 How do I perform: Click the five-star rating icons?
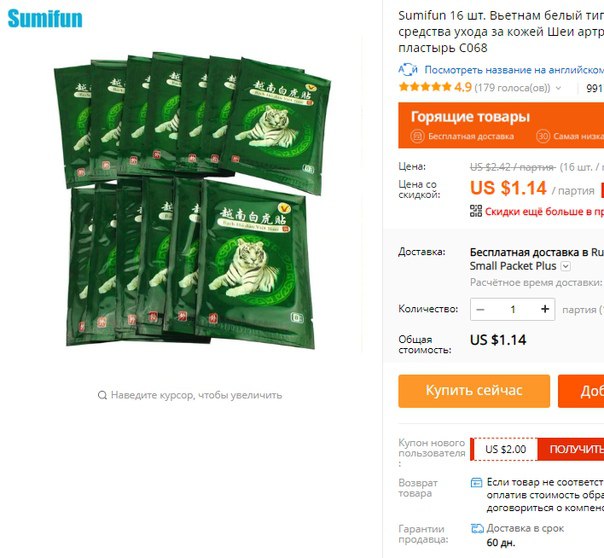pos(425,87)
